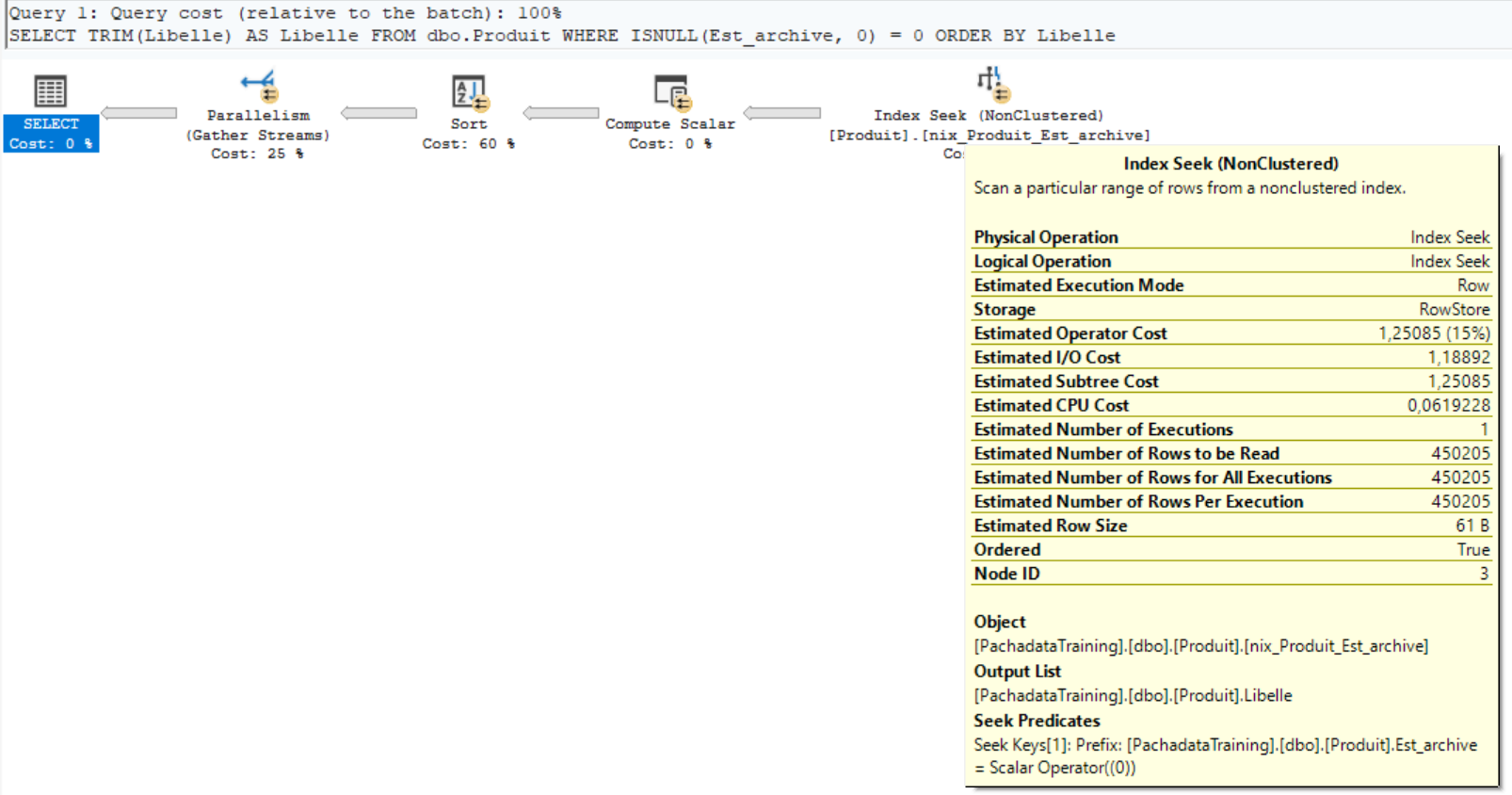Click the Estimated Row Size row
1512x795 pixels.
pyautogui.click(x=1231, y=526)
